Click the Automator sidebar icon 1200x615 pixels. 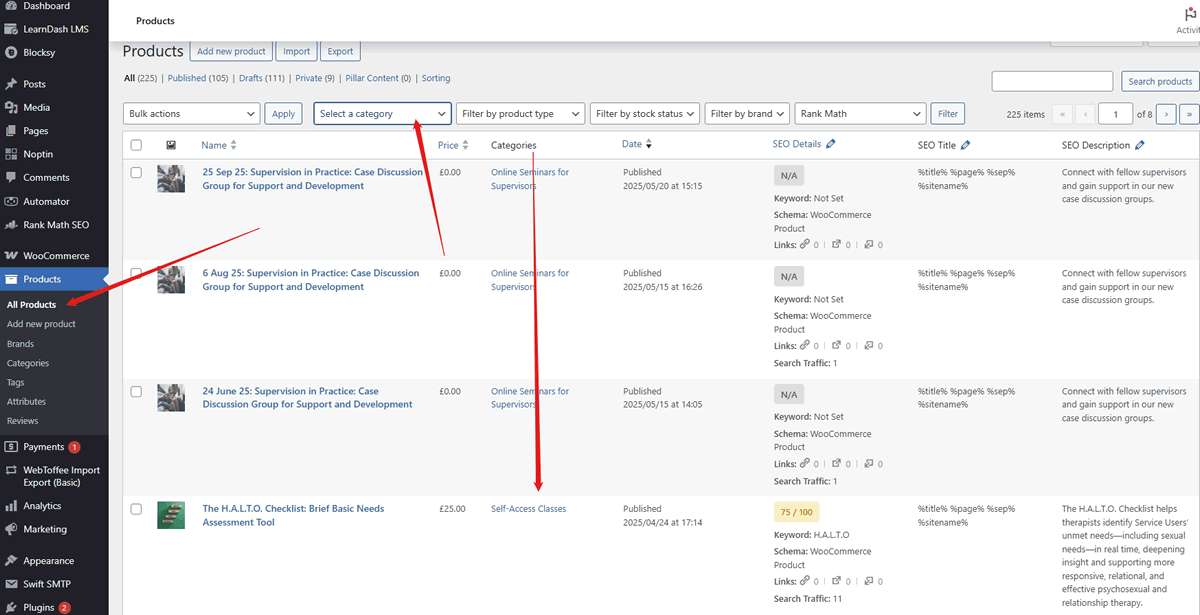(11, 201)
